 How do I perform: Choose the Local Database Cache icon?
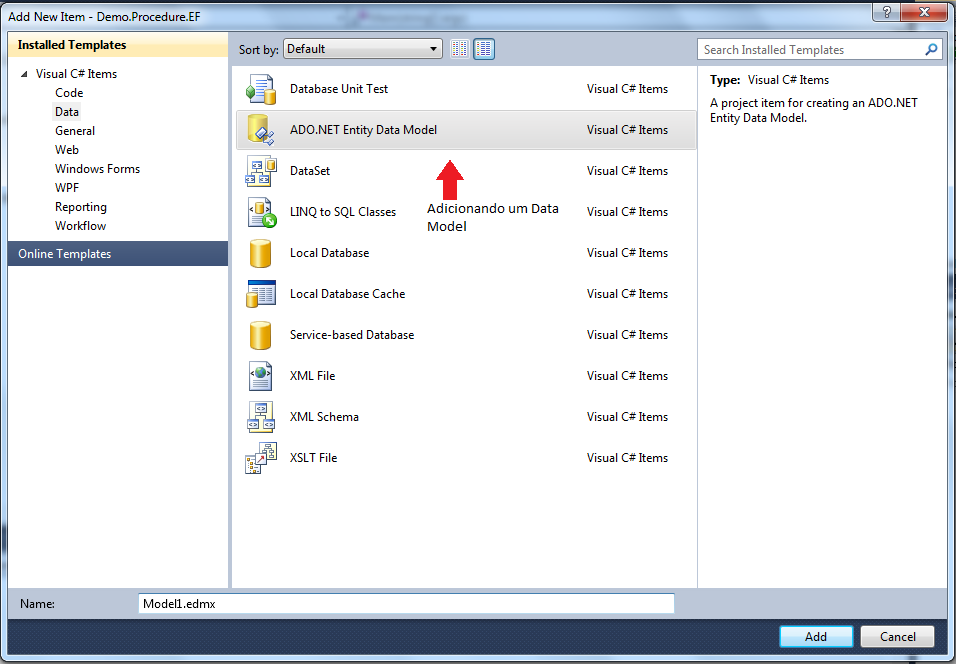(x=261, y=294)
